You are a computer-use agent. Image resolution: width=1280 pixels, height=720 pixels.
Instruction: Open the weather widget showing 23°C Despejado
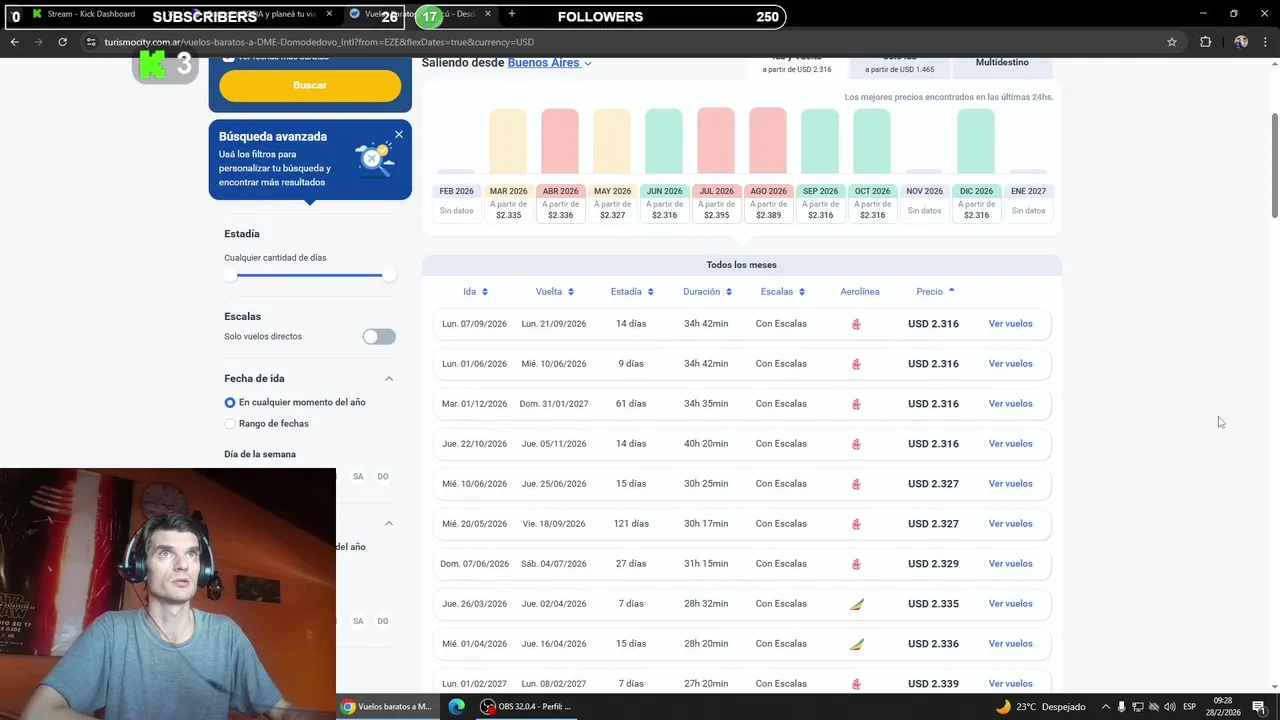(1040, 707)
